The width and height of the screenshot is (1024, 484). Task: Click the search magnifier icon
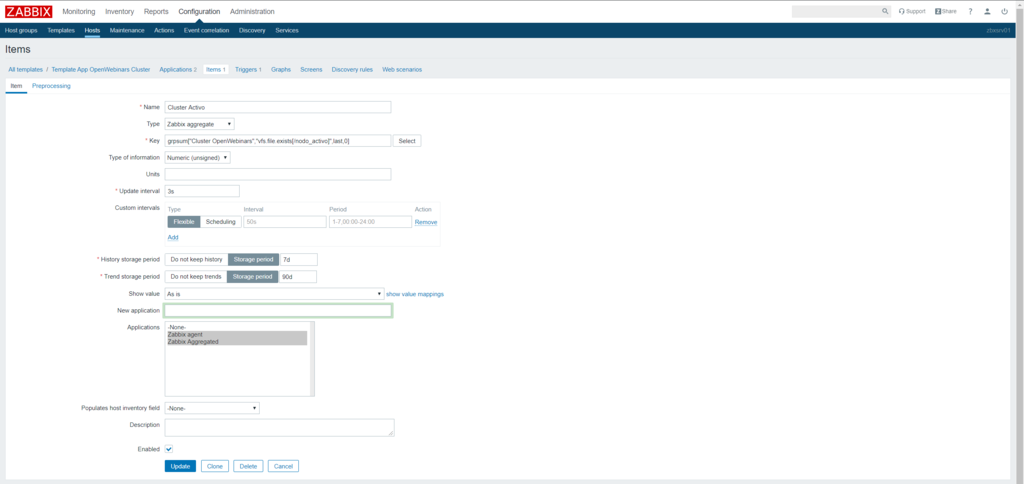tap(885, 11)
